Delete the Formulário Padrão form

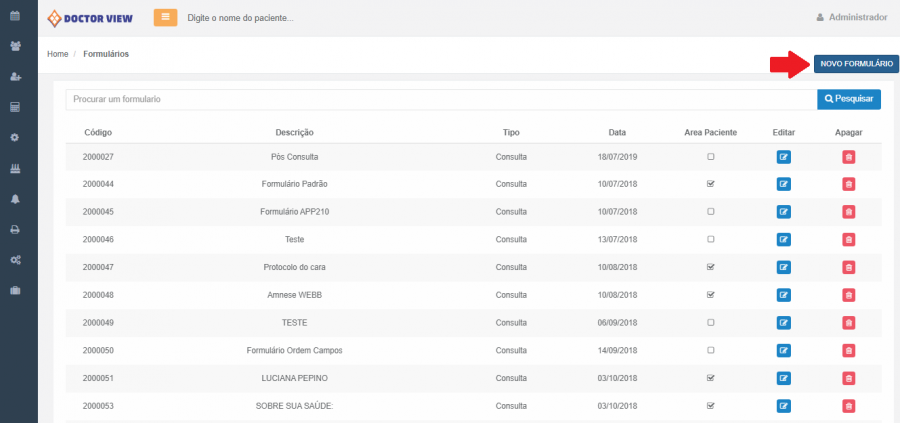pyautogui.click(x=848, y=184)
